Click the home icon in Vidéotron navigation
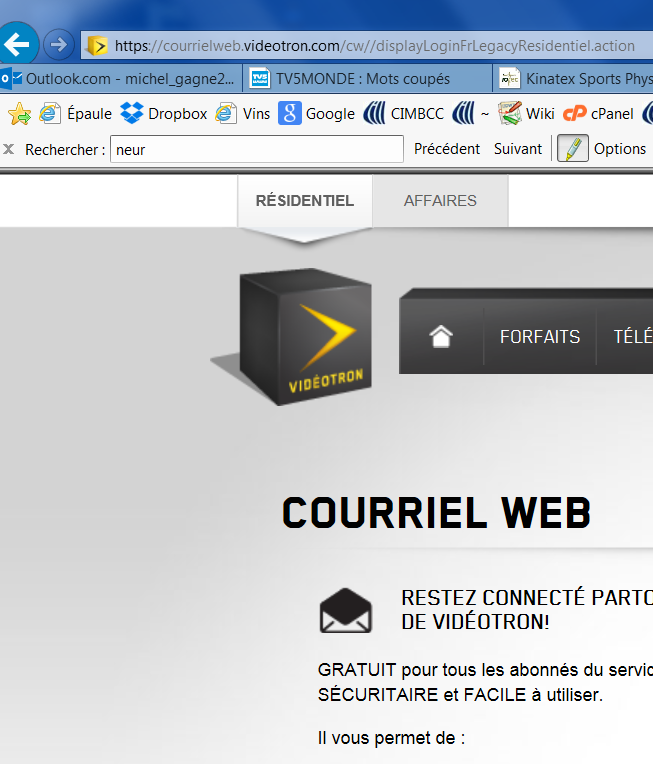The width and height of the screenshot is (653, 764). (441, 337)
